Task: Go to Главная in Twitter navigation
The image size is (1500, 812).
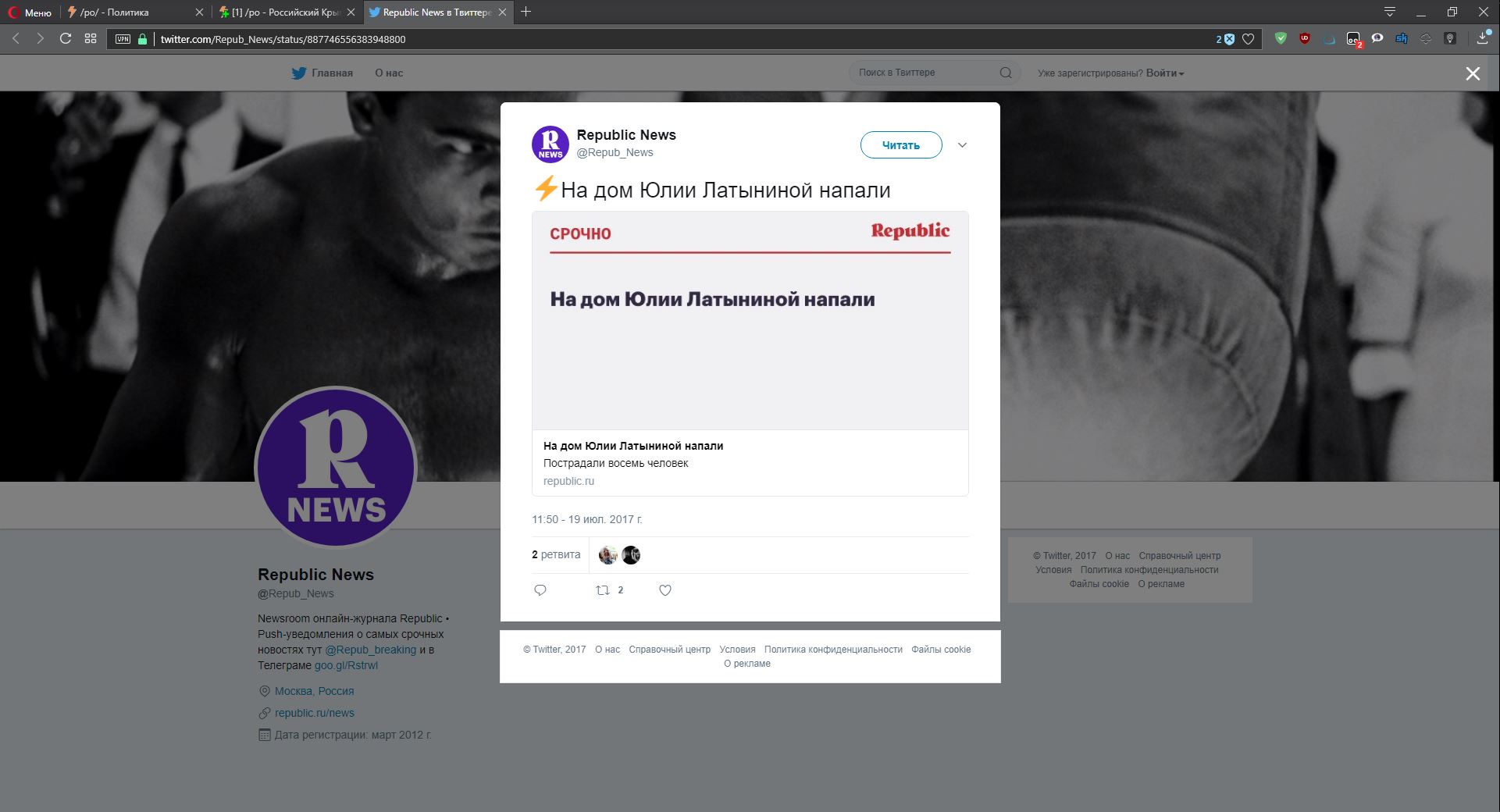Action: coord(333,73)
